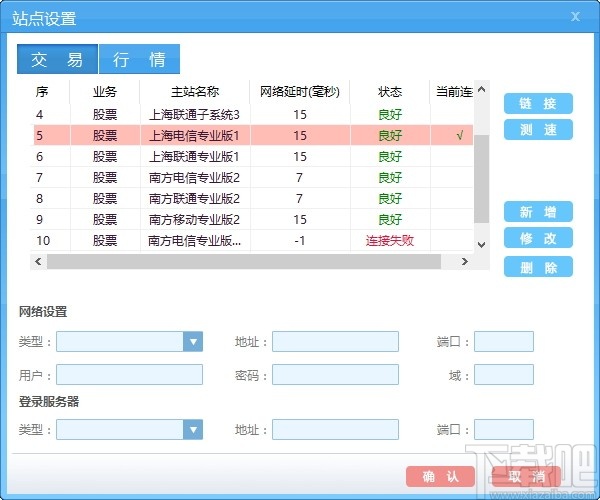Run the 测速 speed test button
This screenshot has width=600, height=500.
(538, 130)
